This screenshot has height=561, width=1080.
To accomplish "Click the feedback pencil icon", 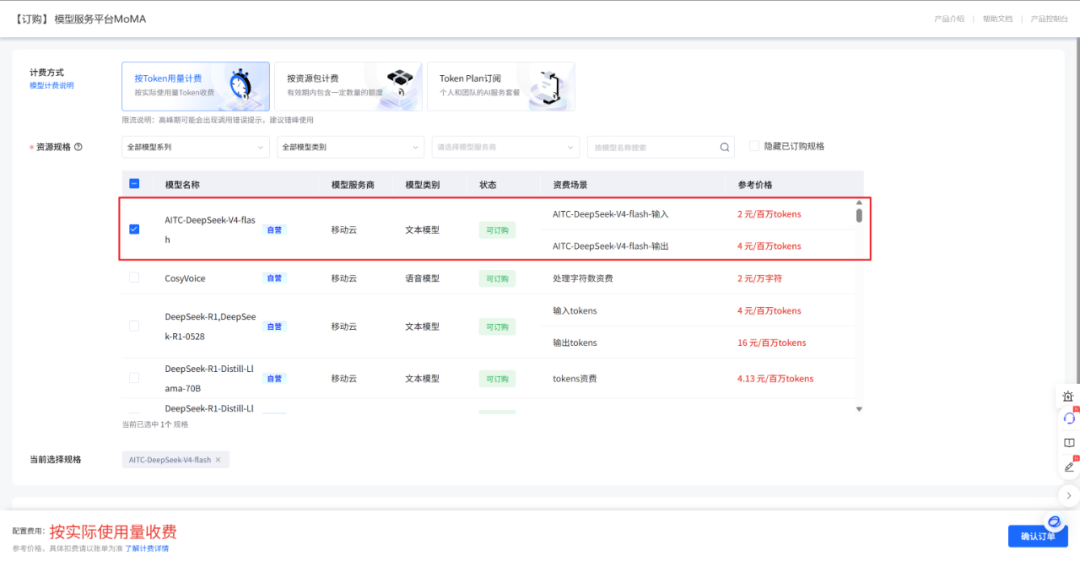I will pyautogui.click(x=1069, y=467).
